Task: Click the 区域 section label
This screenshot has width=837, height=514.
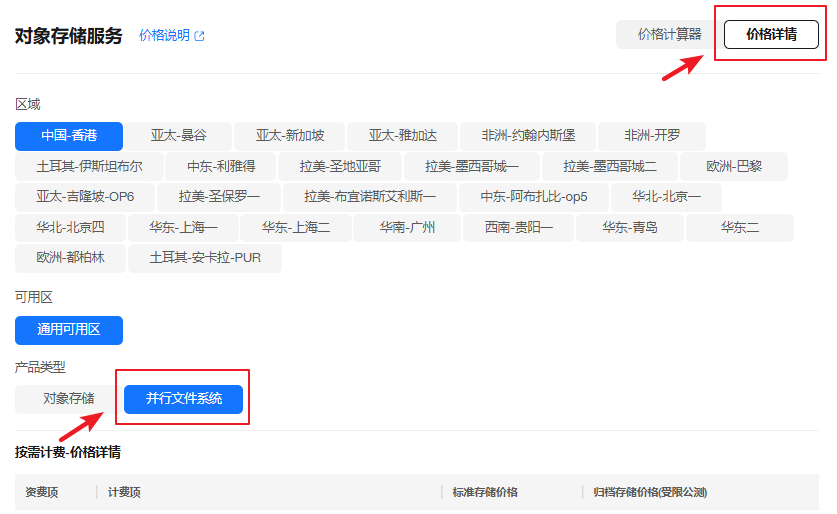Action: [28, 104]
